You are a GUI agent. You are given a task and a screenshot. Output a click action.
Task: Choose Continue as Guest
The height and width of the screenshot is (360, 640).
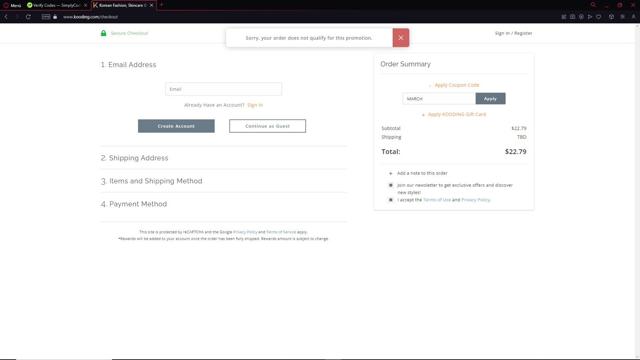[x=267, y=126]
